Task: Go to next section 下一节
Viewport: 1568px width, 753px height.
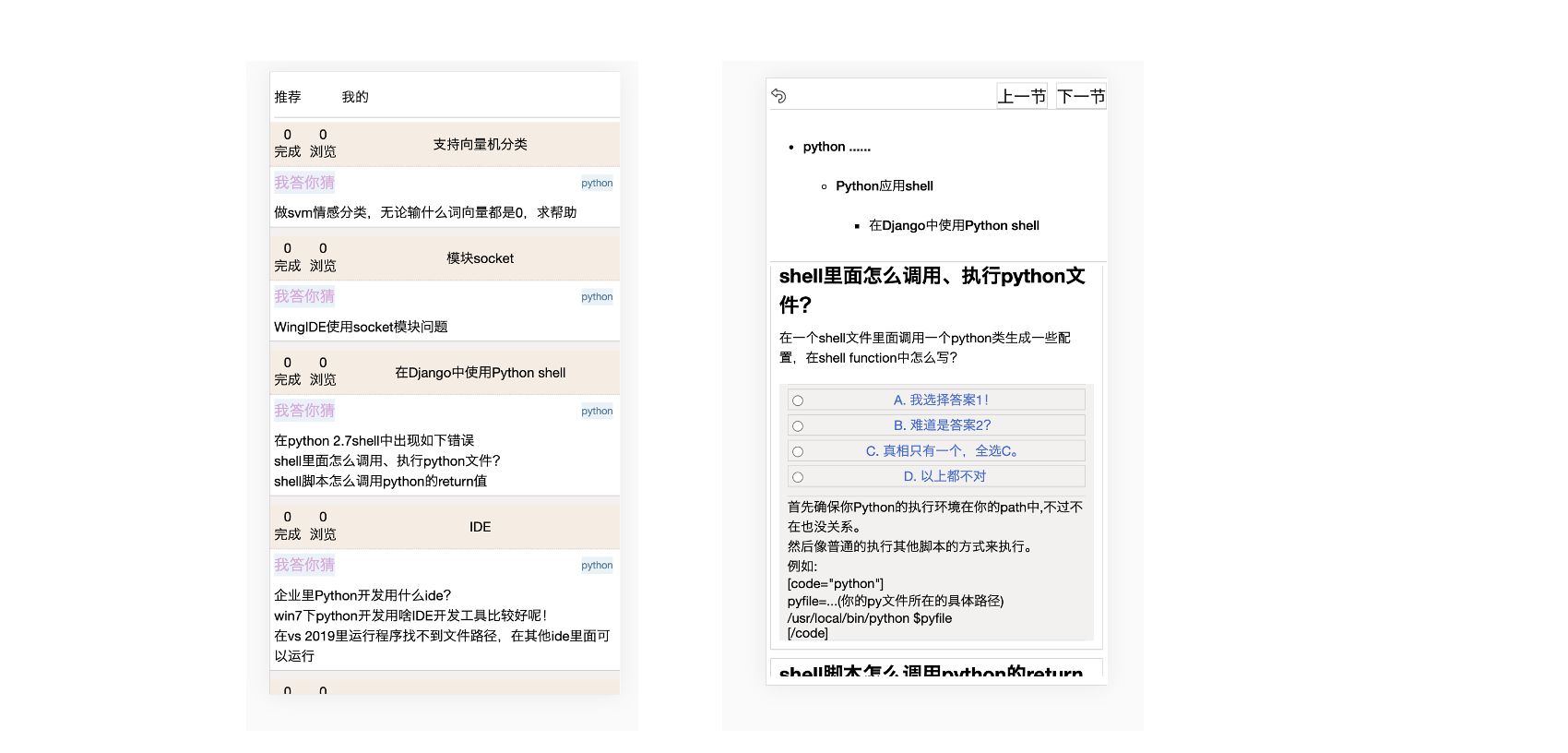Action: [1081, 96]
